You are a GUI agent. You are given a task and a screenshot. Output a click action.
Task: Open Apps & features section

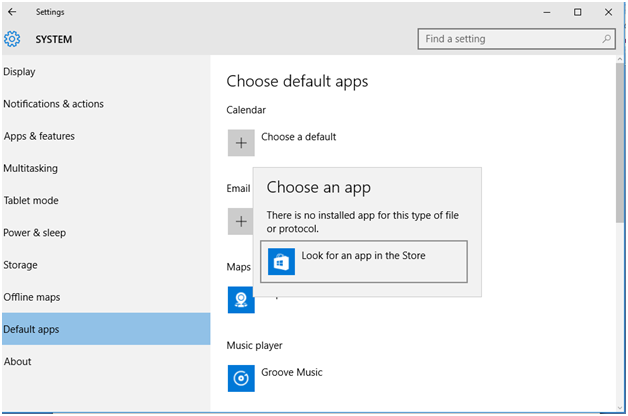(x=39, y=136)
